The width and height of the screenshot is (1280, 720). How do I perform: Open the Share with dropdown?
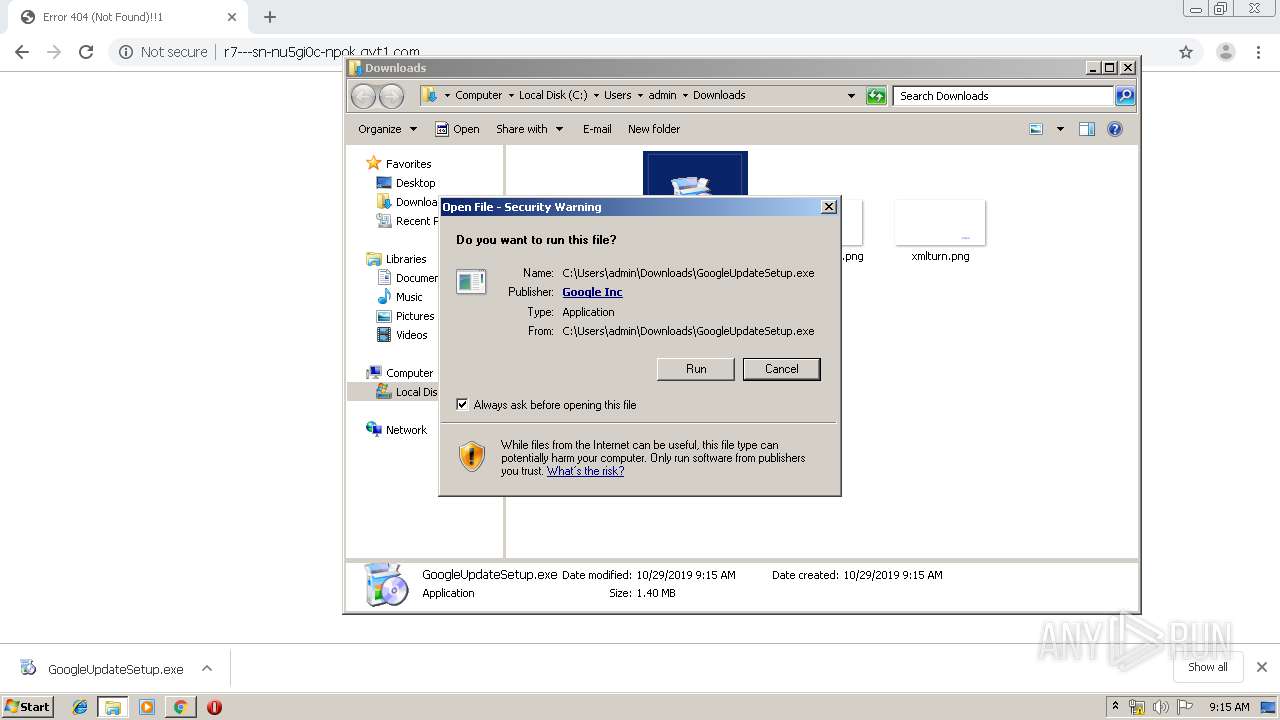point(530,129)
